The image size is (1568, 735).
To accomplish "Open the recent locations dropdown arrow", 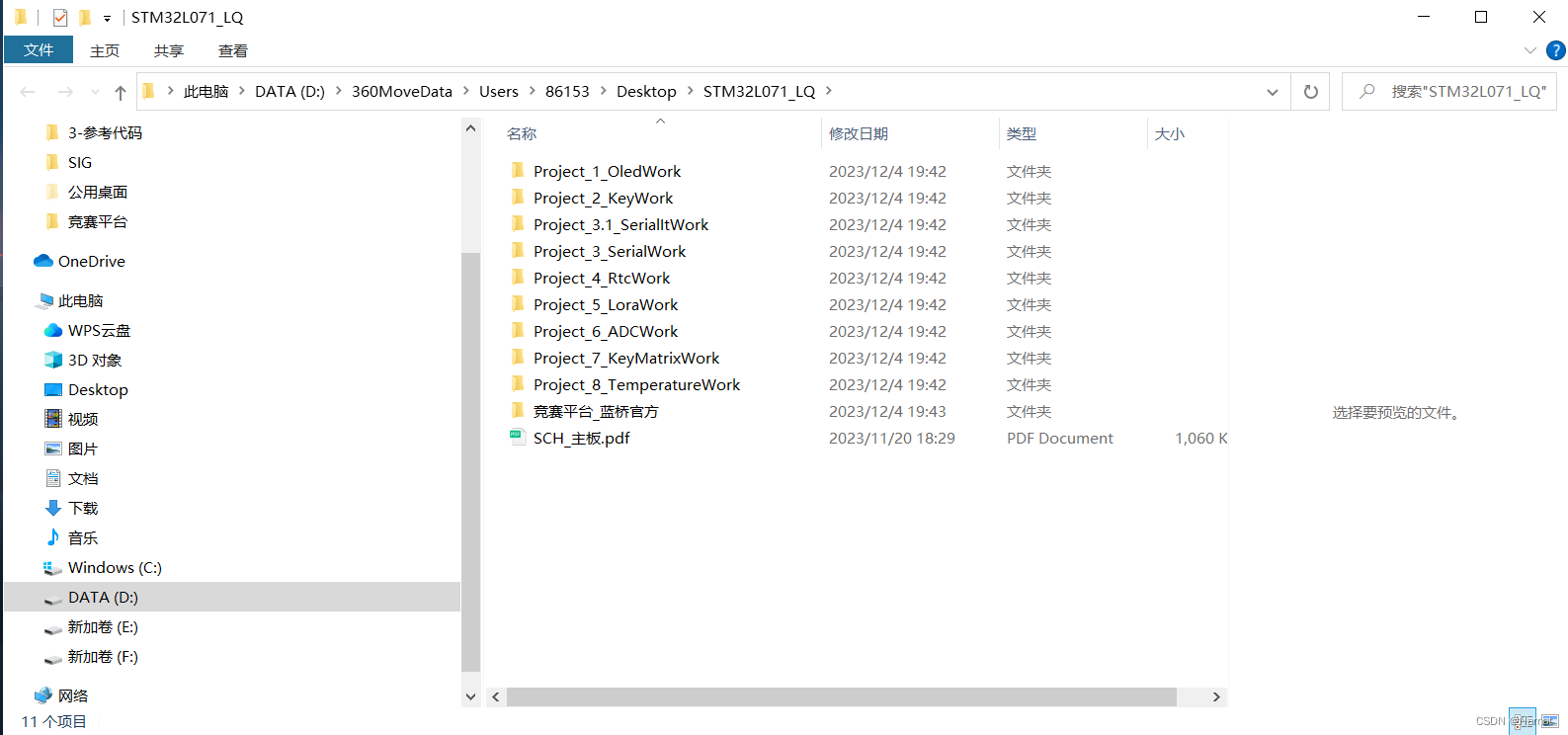I will [95, 92].
